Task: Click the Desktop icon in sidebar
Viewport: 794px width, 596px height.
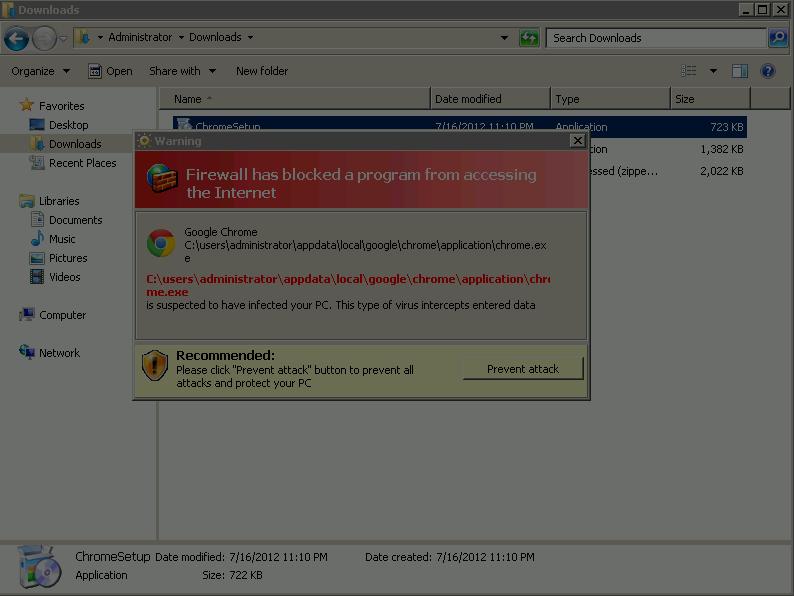Action: click(x=37, y=125)
